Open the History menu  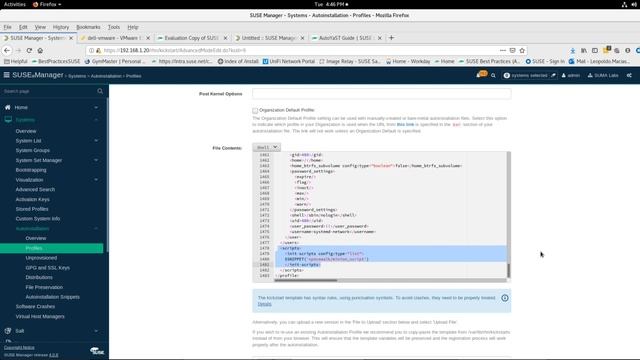point(61,27)
